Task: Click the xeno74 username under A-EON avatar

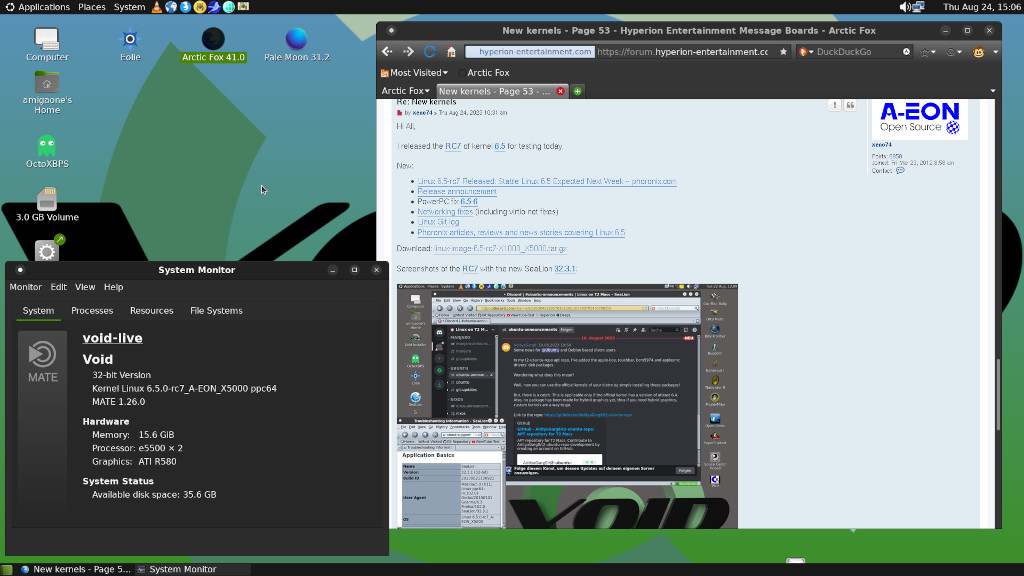Action: [881, 145]
